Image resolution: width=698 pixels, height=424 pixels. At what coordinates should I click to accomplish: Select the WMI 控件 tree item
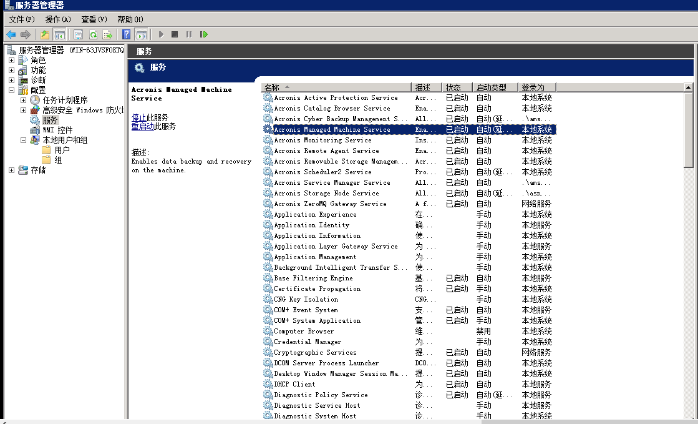click(x=55, y=130)
